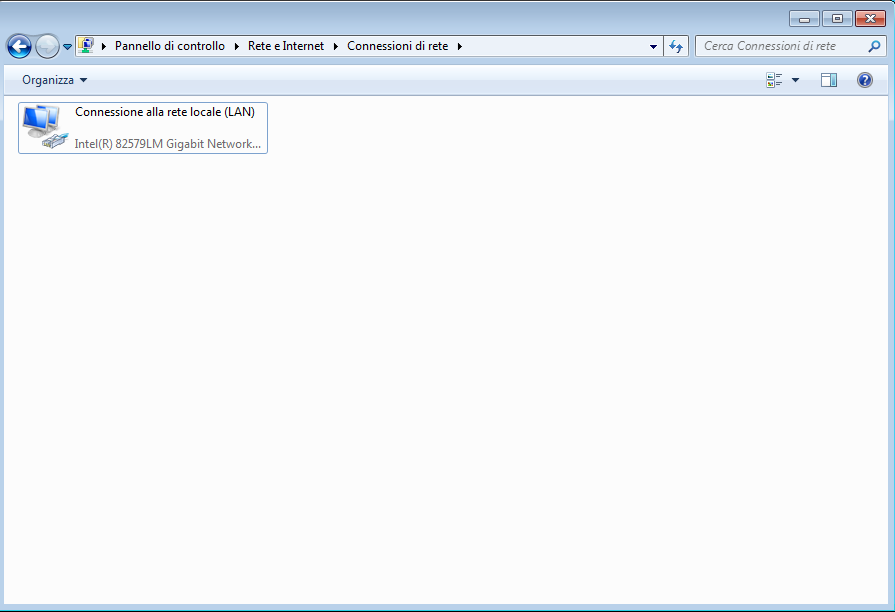This screenshot has height=612, width=895.
Task: Open the Organizza menu
Action: (x=54, y=80)
